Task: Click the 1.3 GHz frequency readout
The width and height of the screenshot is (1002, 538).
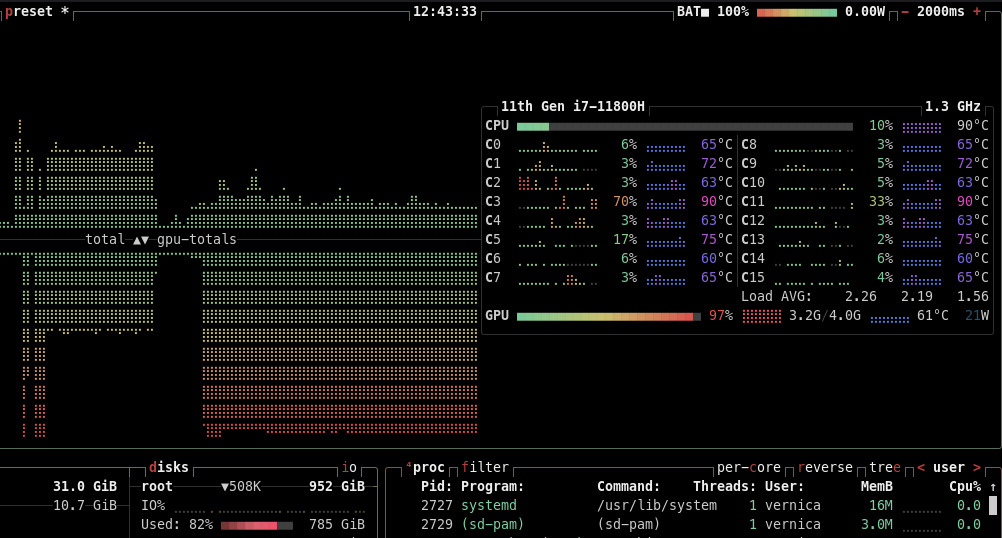Action: coord(952,107)
